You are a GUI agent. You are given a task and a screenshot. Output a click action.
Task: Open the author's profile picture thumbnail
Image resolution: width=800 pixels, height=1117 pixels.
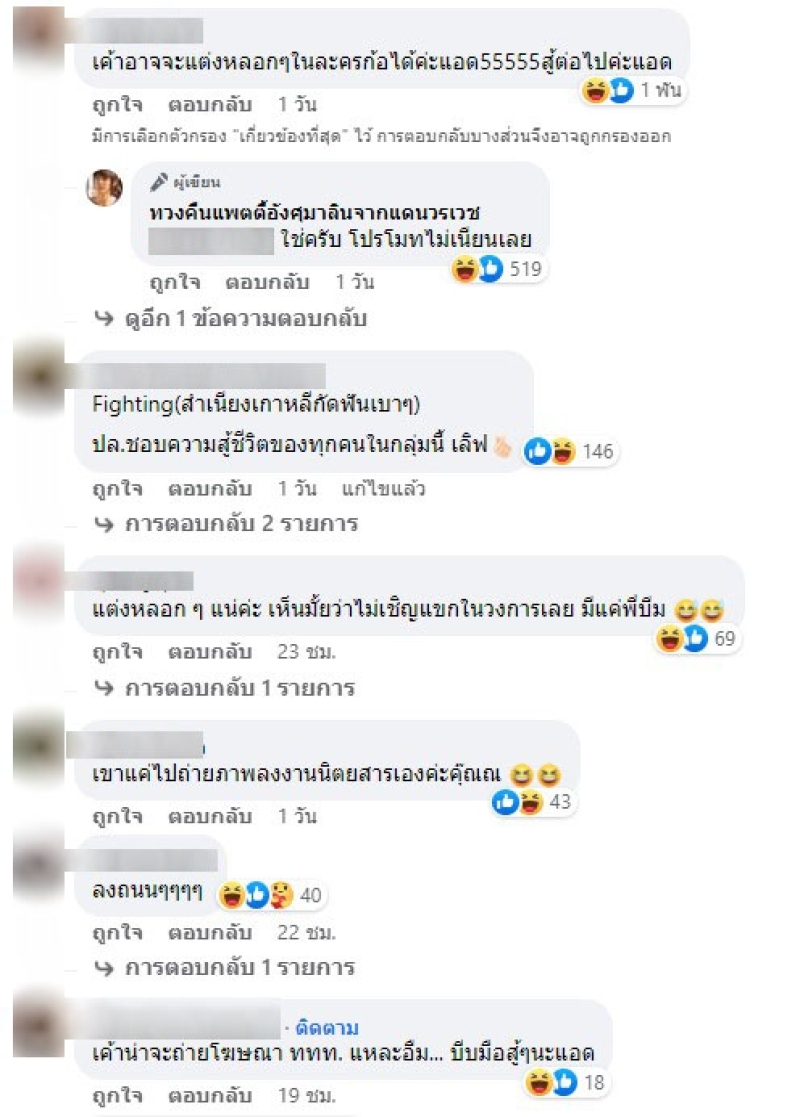point(104,188)
